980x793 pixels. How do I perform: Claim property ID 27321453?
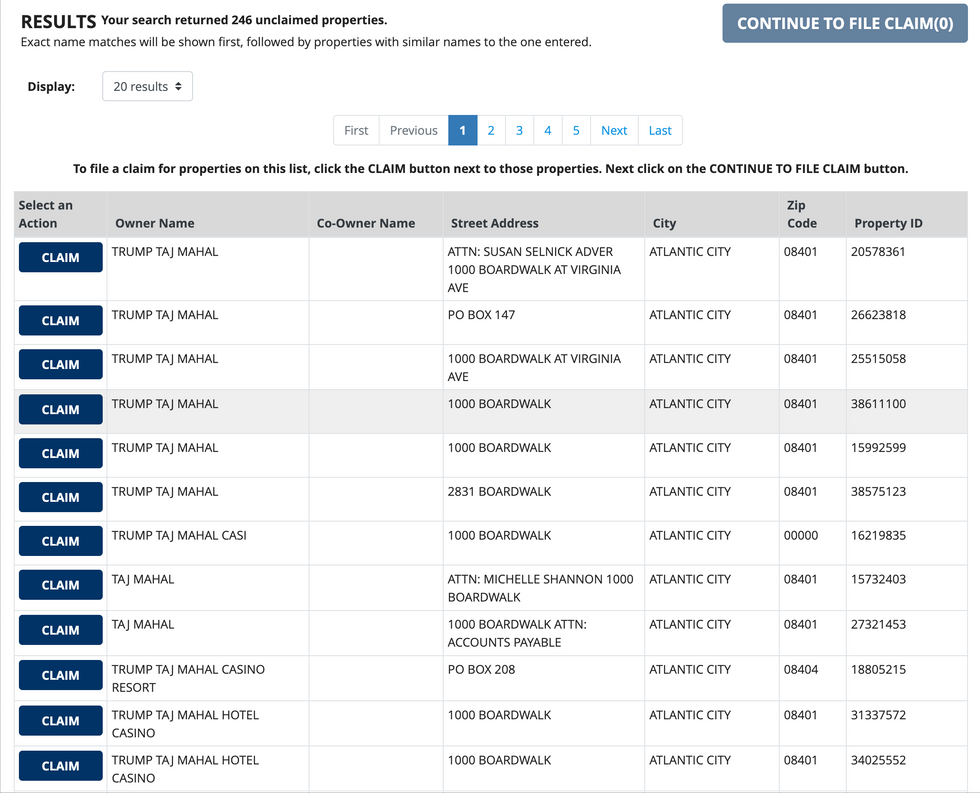point(61,630)
